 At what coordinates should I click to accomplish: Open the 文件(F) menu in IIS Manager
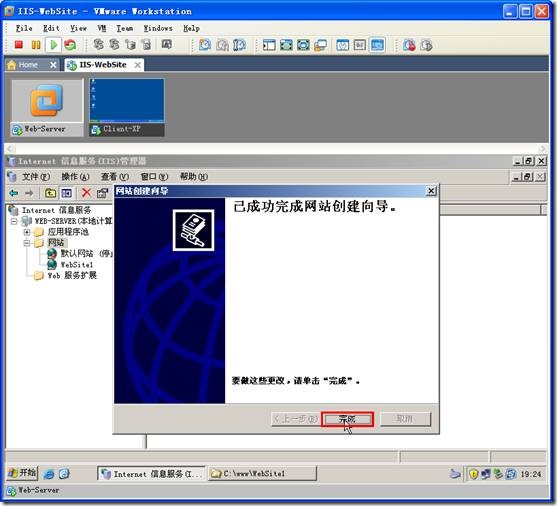[36, 177]
